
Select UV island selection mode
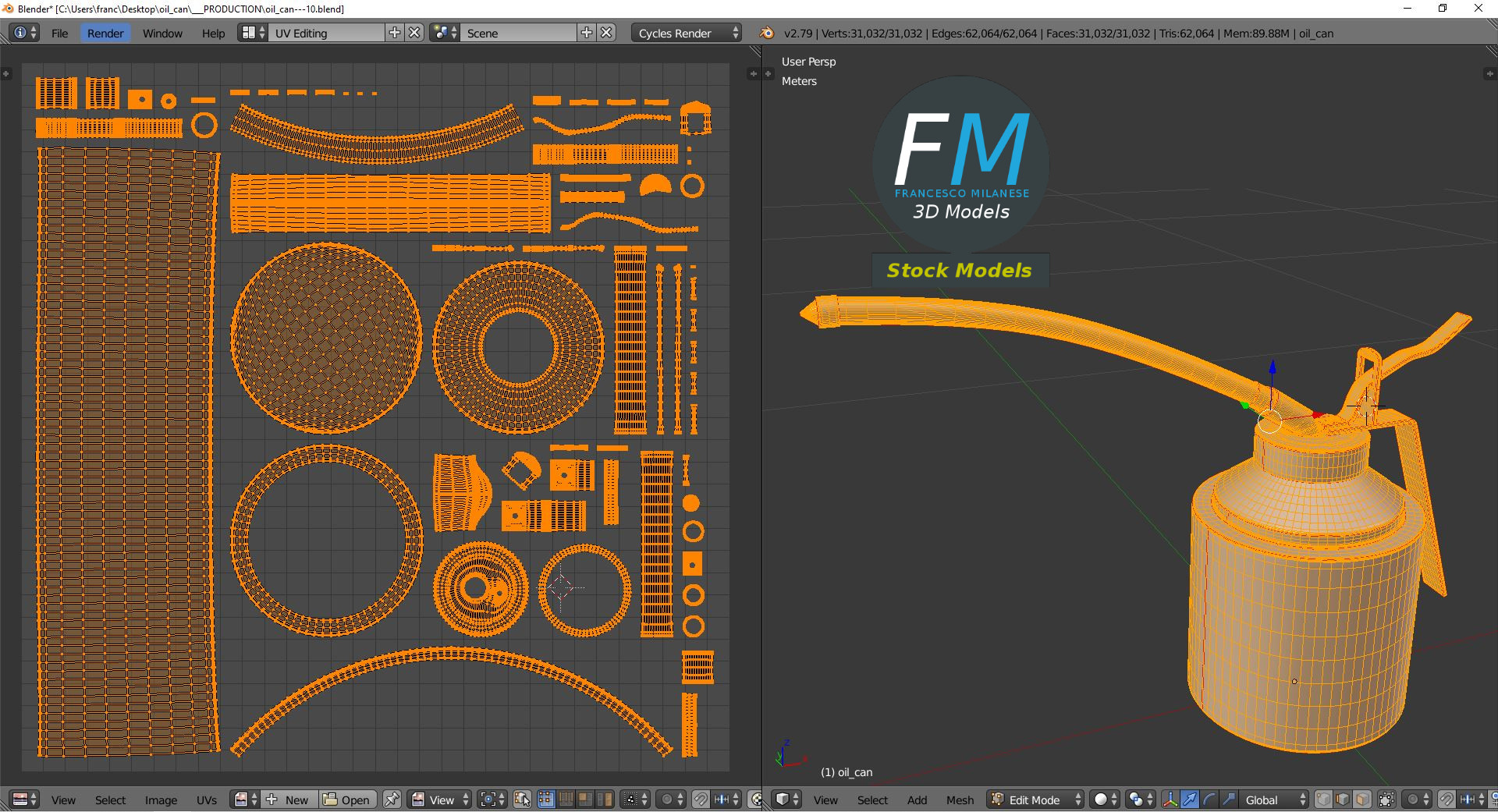click(x=605, y=800)
